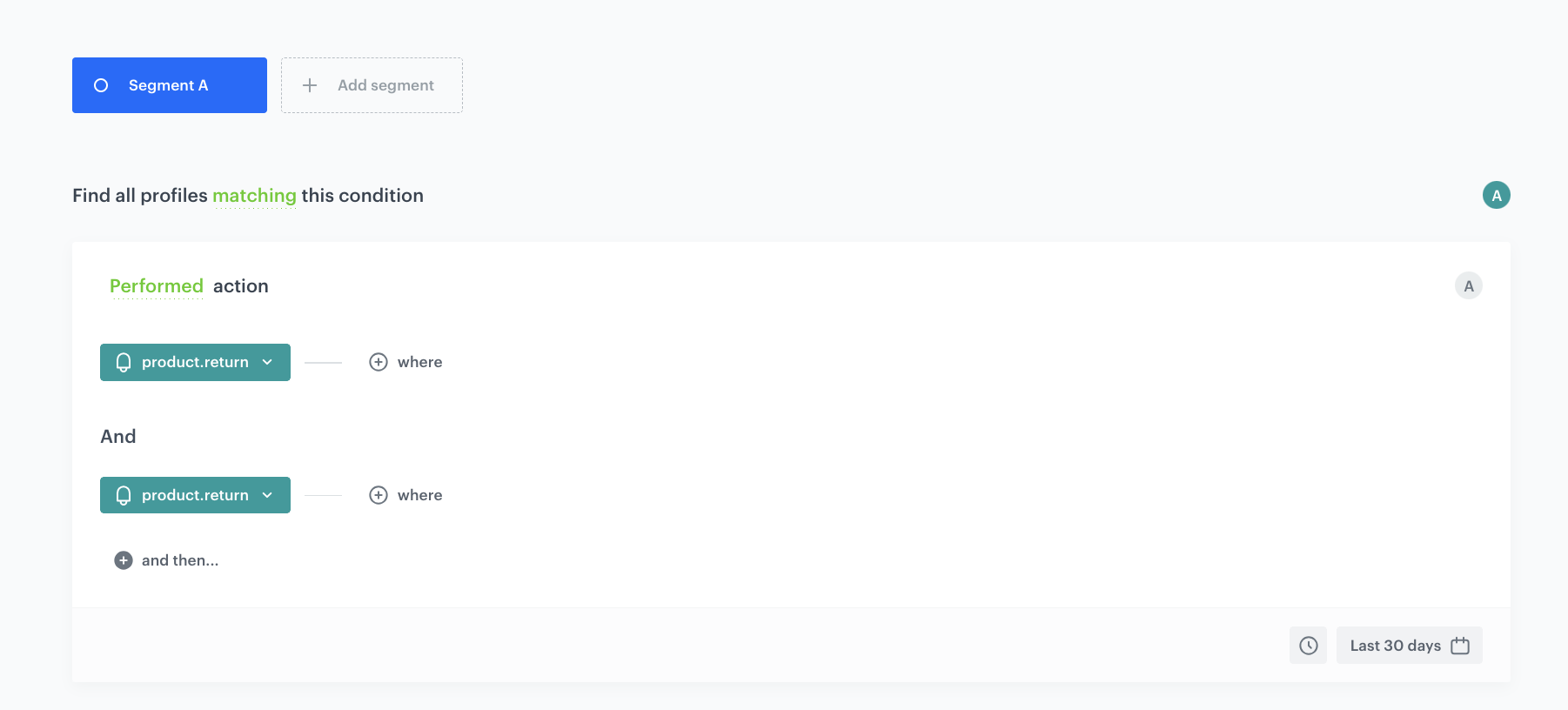Click the 'and then...' link

click(180, 560)
